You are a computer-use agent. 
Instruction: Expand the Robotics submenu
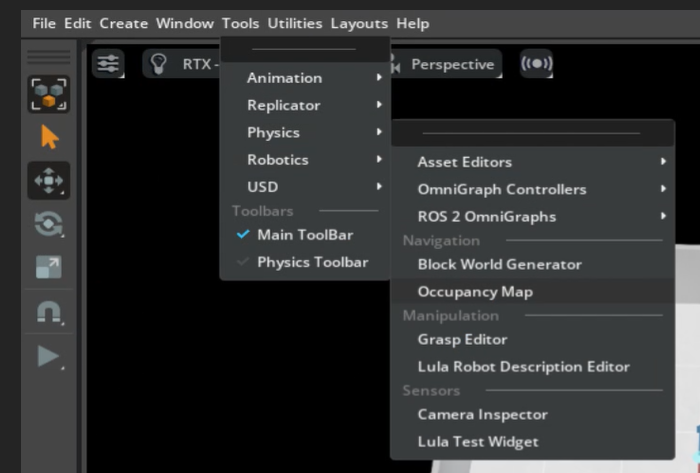coord(305,160)
